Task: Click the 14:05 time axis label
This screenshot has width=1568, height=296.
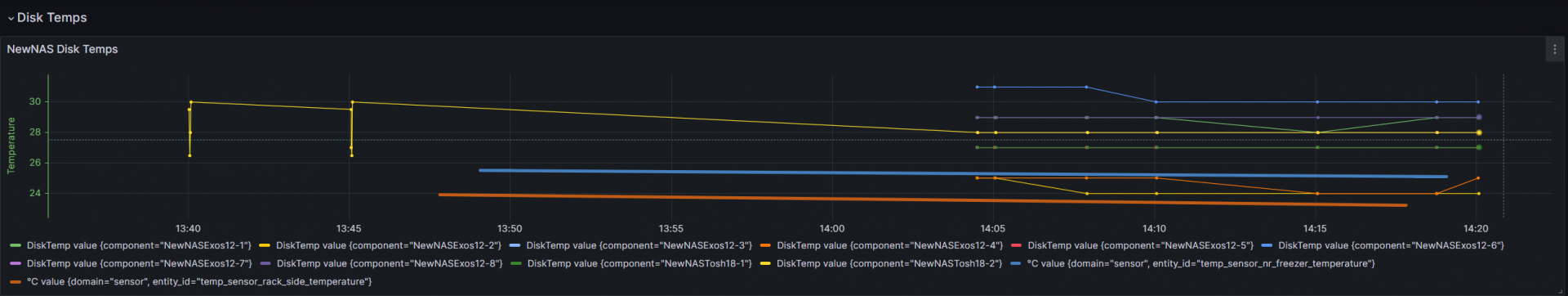Action: coord(993,228)
